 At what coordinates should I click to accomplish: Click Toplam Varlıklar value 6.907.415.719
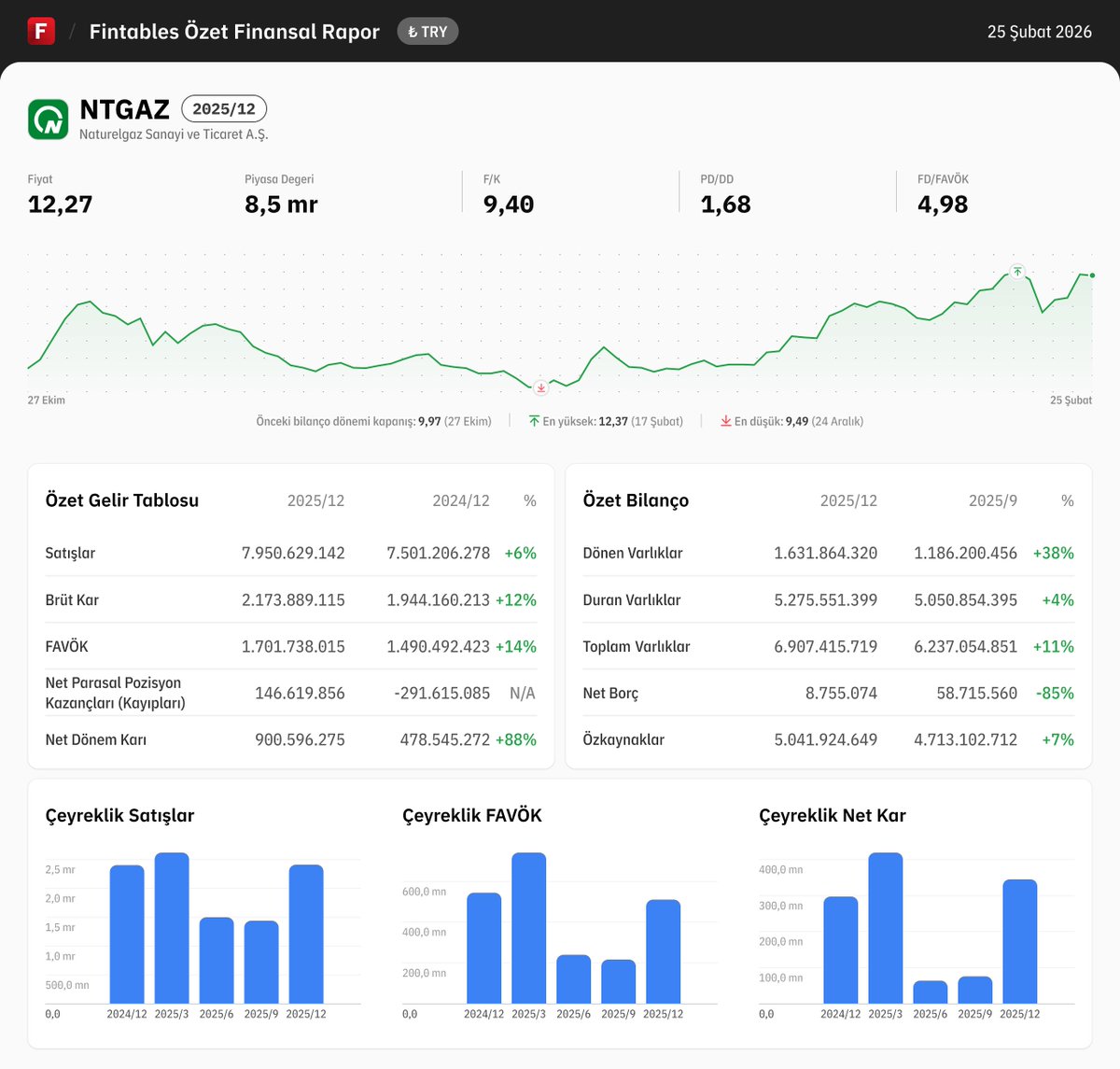pyautogui.click(x=826, y=646)
